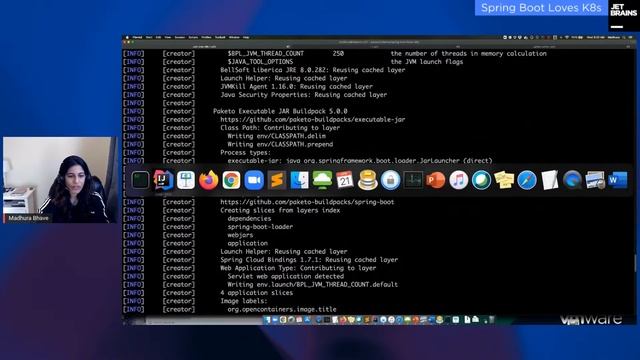The image size is (640, 360).
Task: Launch Sequel Pro pancake icon in Dock
Action: (x=368, y=180)
